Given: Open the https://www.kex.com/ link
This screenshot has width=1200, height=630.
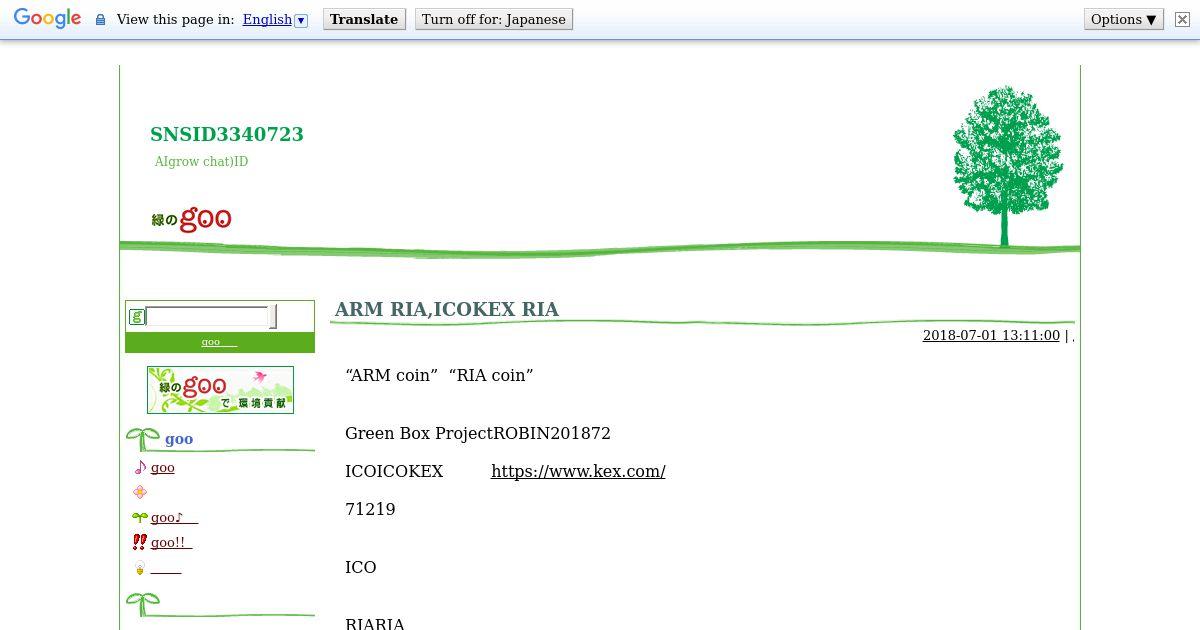Looking at the screenshot, I should click(x=578, y=471).
